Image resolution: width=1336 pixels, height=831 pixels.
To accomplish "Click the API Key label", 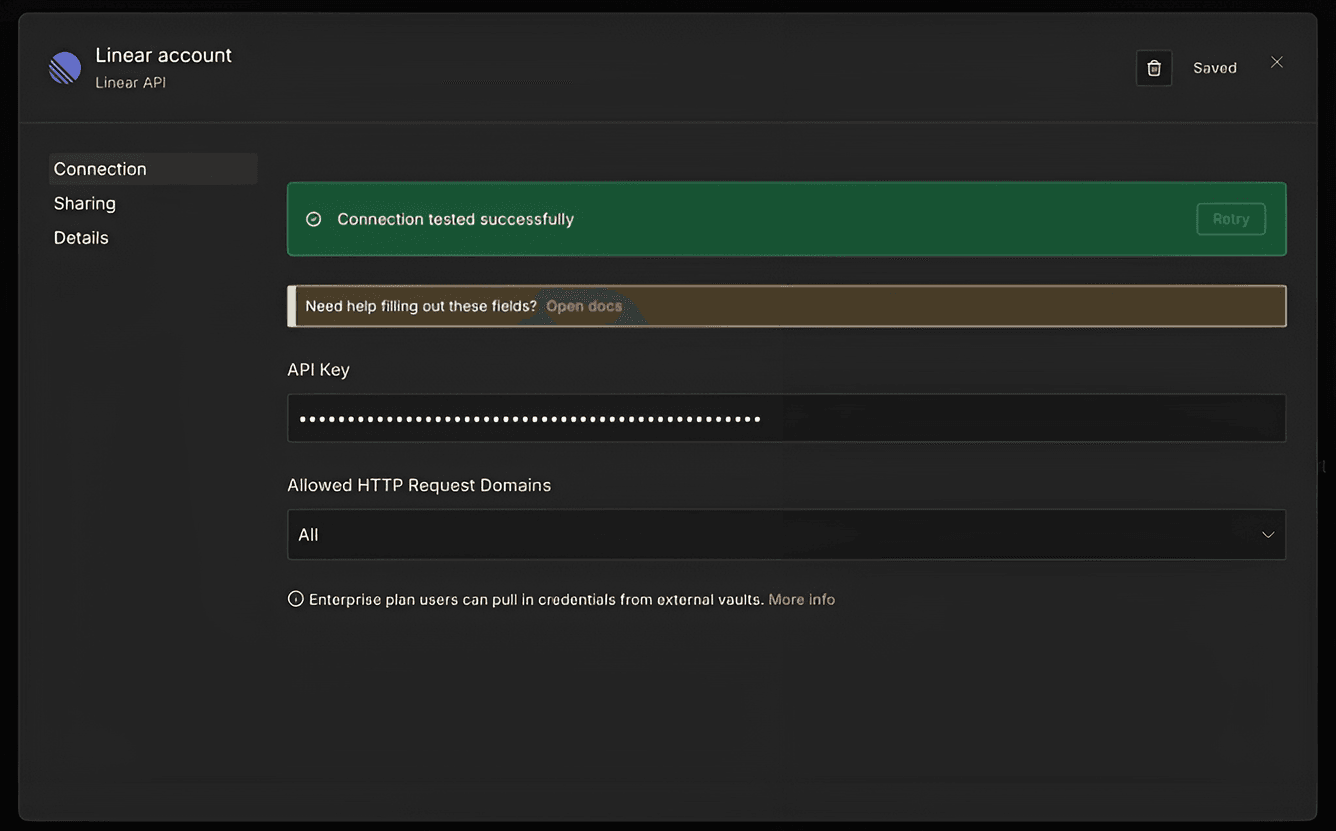I will click(x=319, y=369).
